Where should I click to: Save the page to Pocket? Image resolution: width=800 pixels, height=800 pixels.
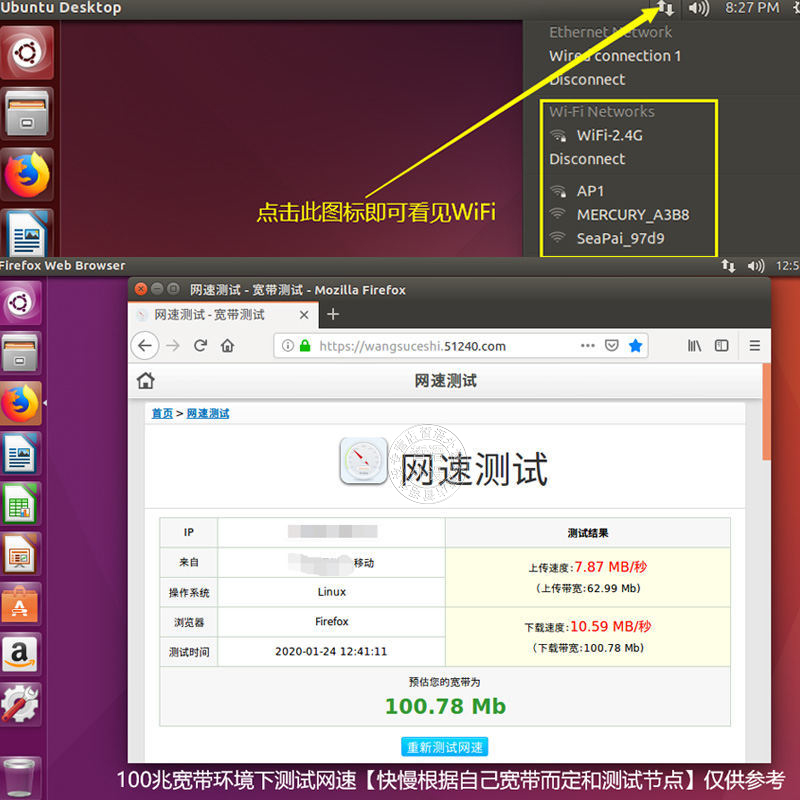pos(611,346)
